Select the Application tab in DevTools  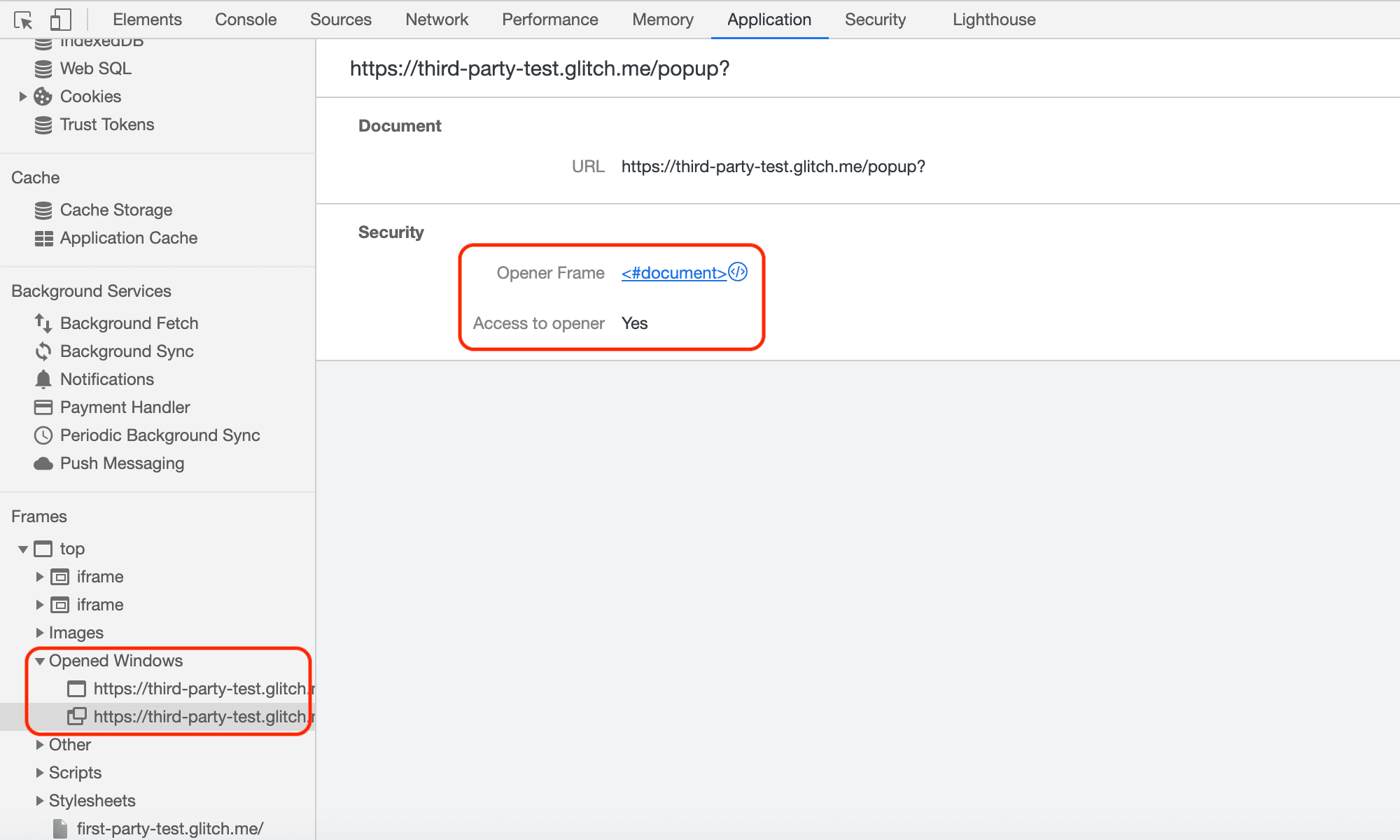coord(769,18)
